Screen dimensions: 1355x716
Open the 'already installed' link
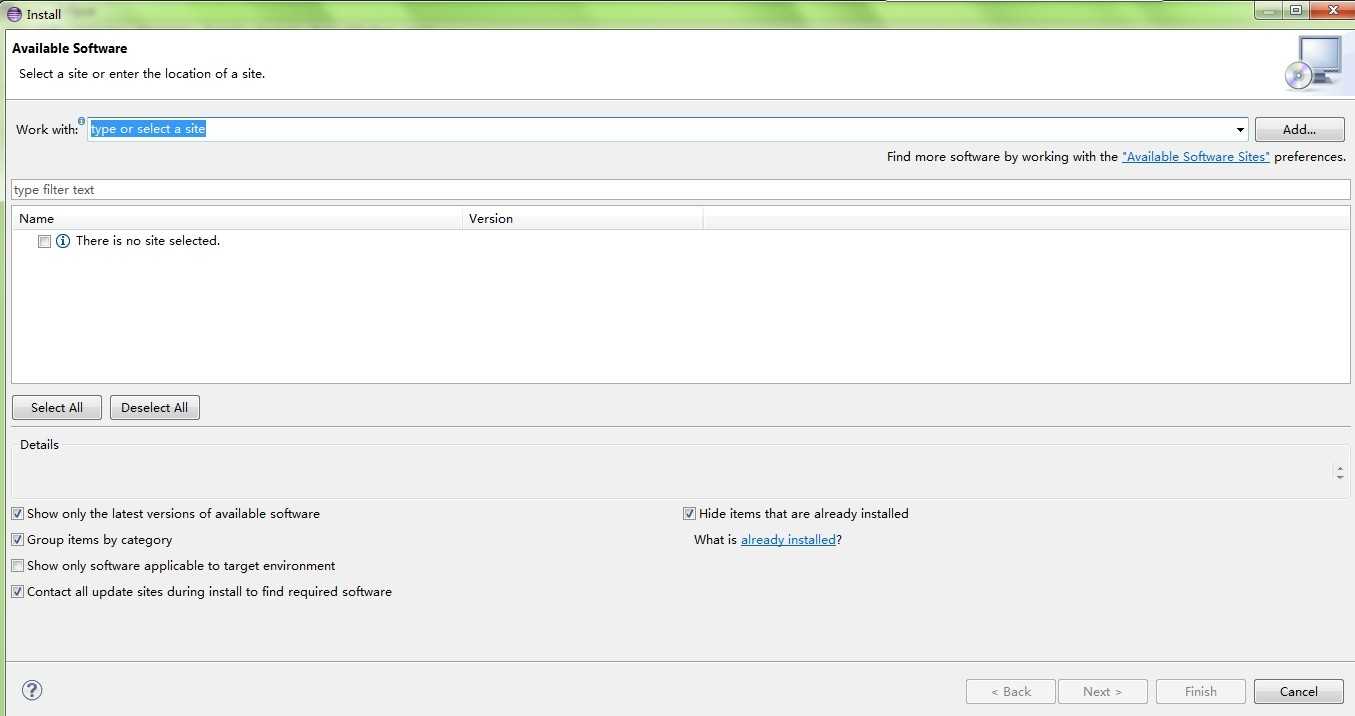pyautogui.click(x=788, y=540)
